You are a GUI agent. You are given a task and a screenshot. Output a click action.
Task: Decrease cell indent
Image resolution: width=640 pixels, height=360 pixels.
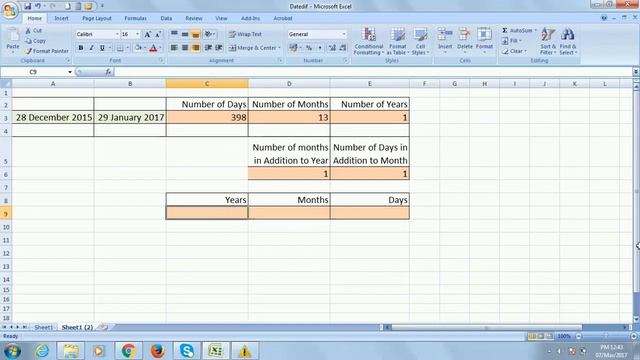tap(208, 48)
